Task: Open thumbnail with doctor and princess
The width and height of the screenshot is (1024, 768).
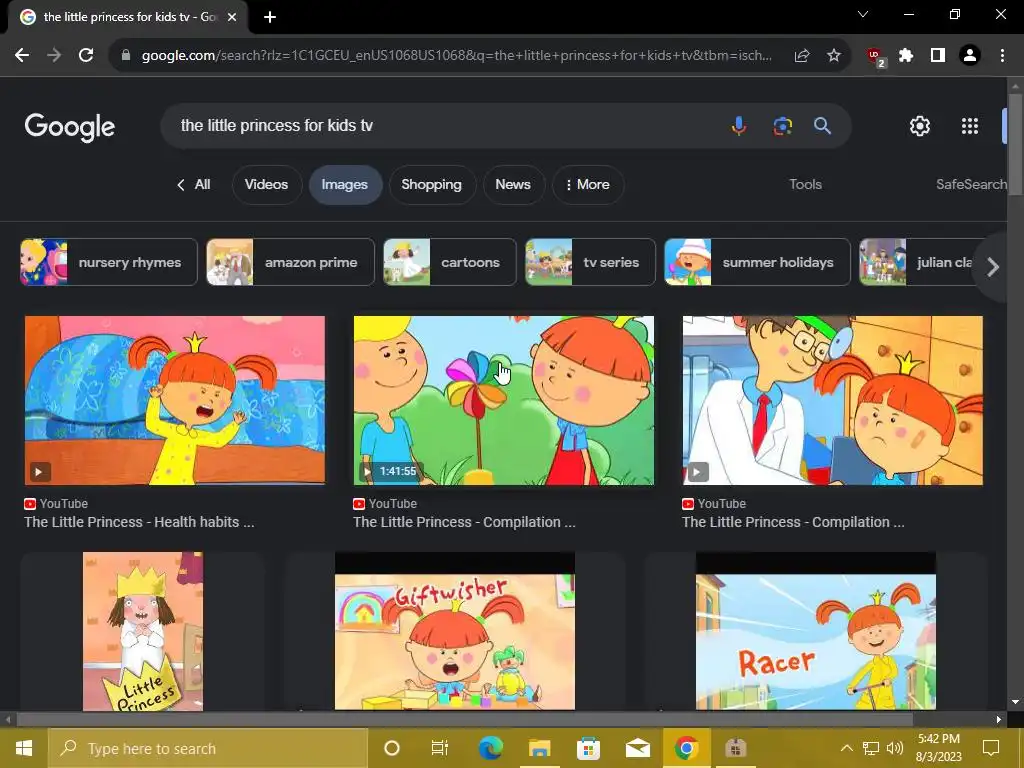Action: [833, 400]
